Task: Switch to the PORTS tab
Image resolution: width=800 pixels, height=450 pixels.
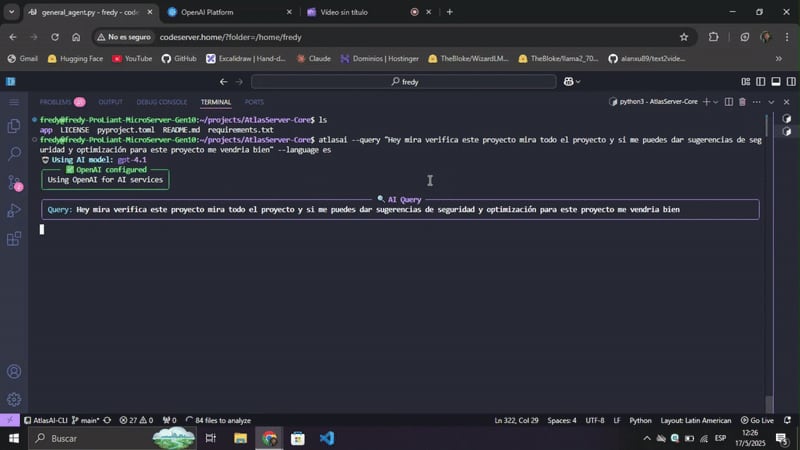Action: coord(254,102)
